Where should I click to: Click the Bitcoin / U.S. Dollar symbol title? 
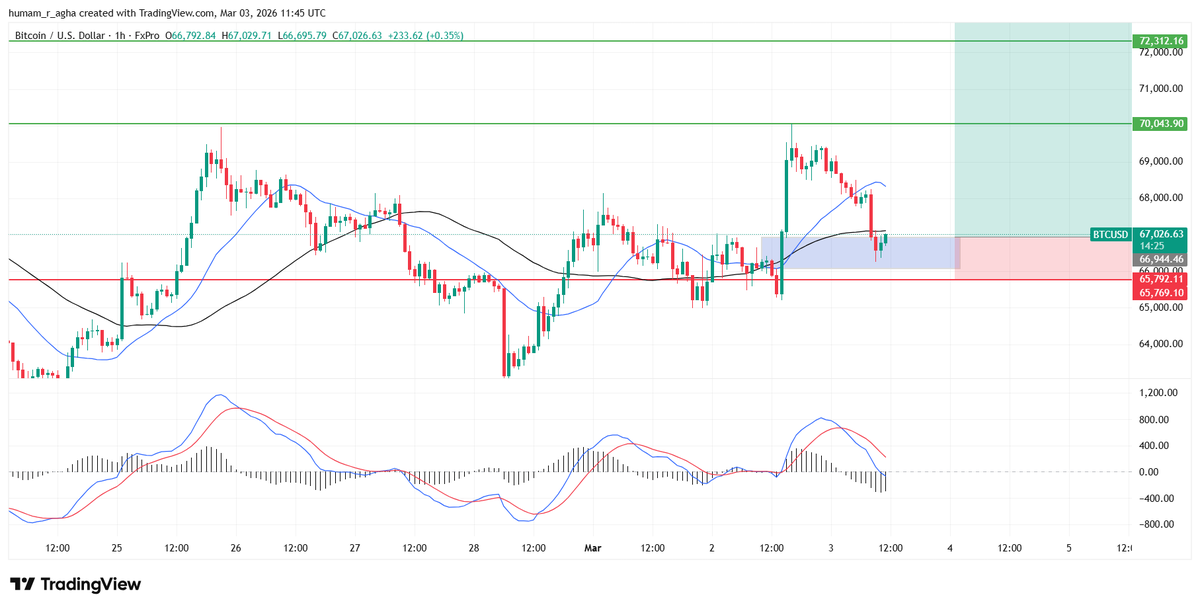coord(61,36)
